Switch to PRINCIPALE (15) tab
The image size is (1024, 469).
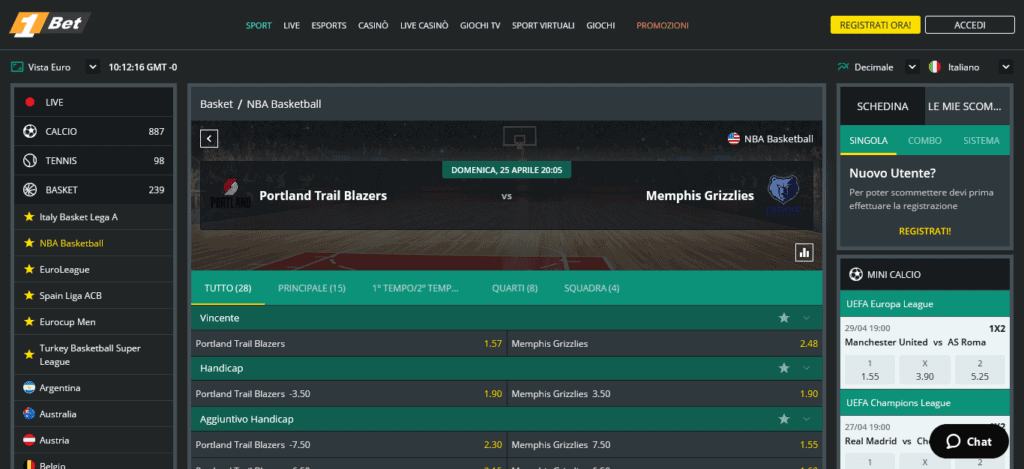tap(312, 288)
